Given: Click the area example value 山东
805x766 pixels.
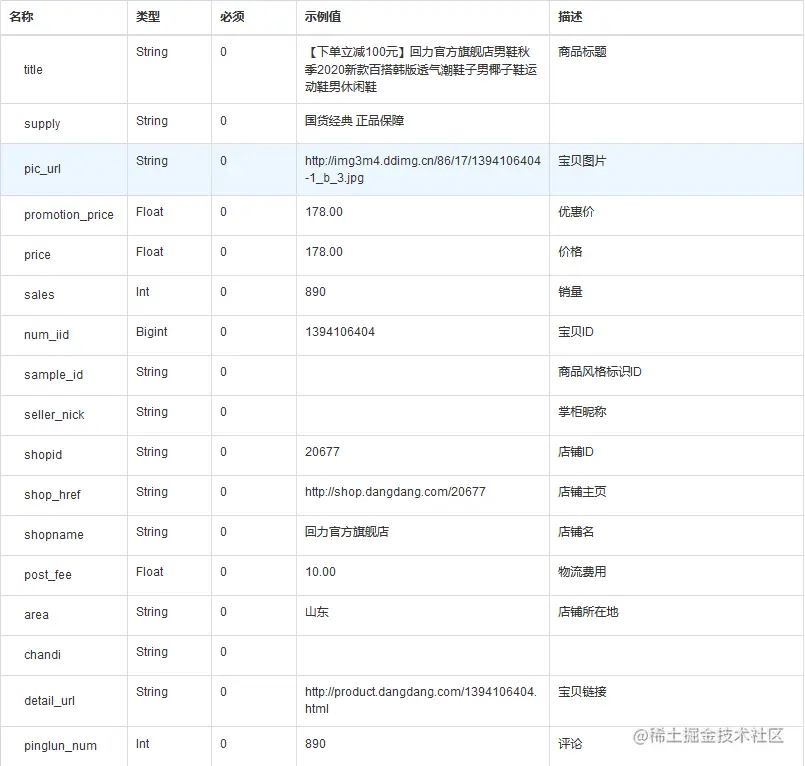Looking at the screenshot, I should [x=316, y=615].
